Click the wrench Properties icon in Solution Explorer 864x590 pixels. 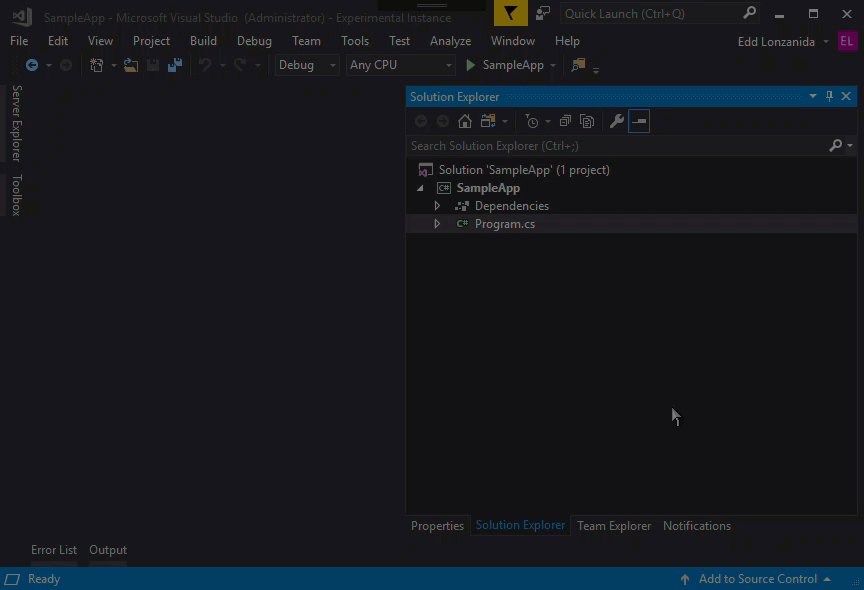pyautogui.click(x=617, y=121)
